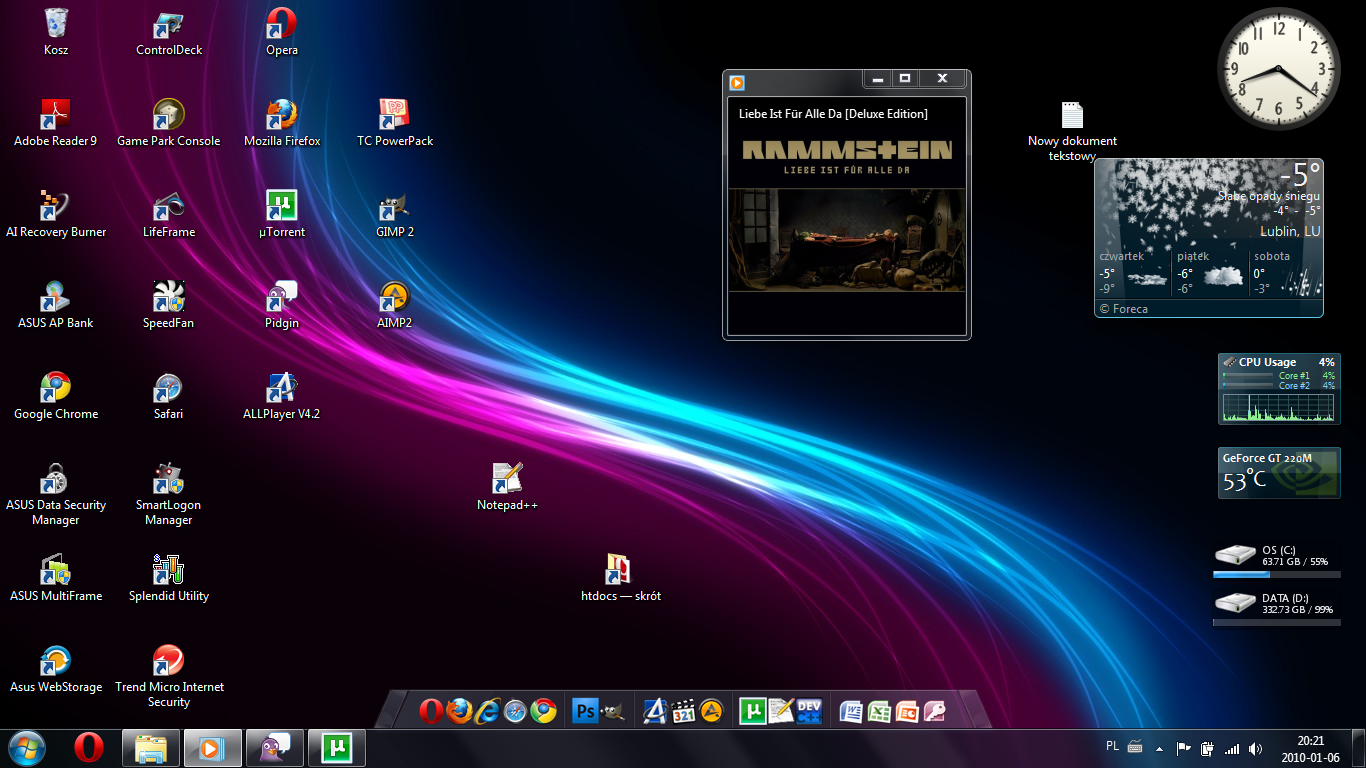Image resolution: width=1366 pixels, height=768 pixels.
Task: Open the GIMP 2 desktop shortcut
Action: pos(395,207)
